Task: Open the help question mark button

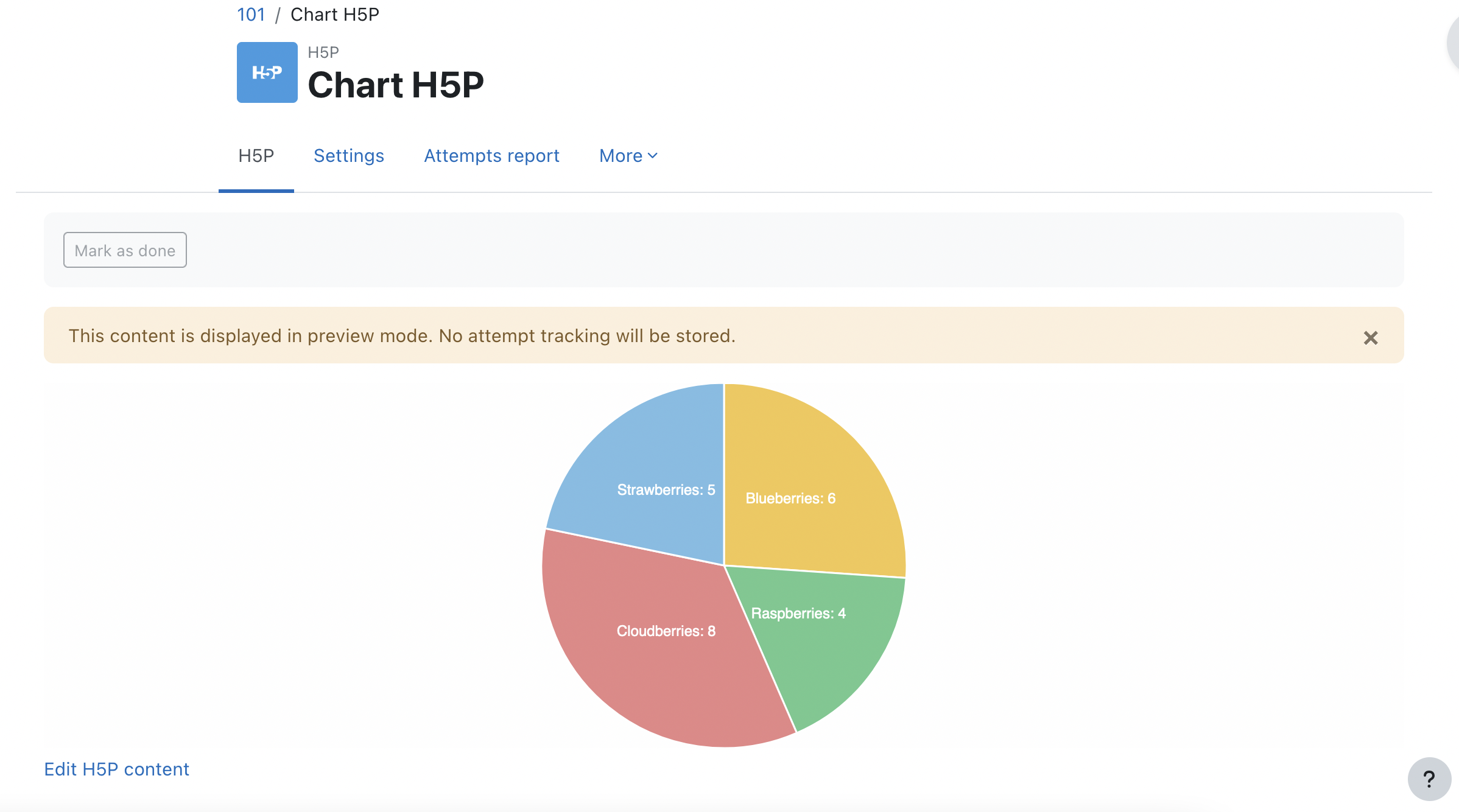Action: 1429,779
